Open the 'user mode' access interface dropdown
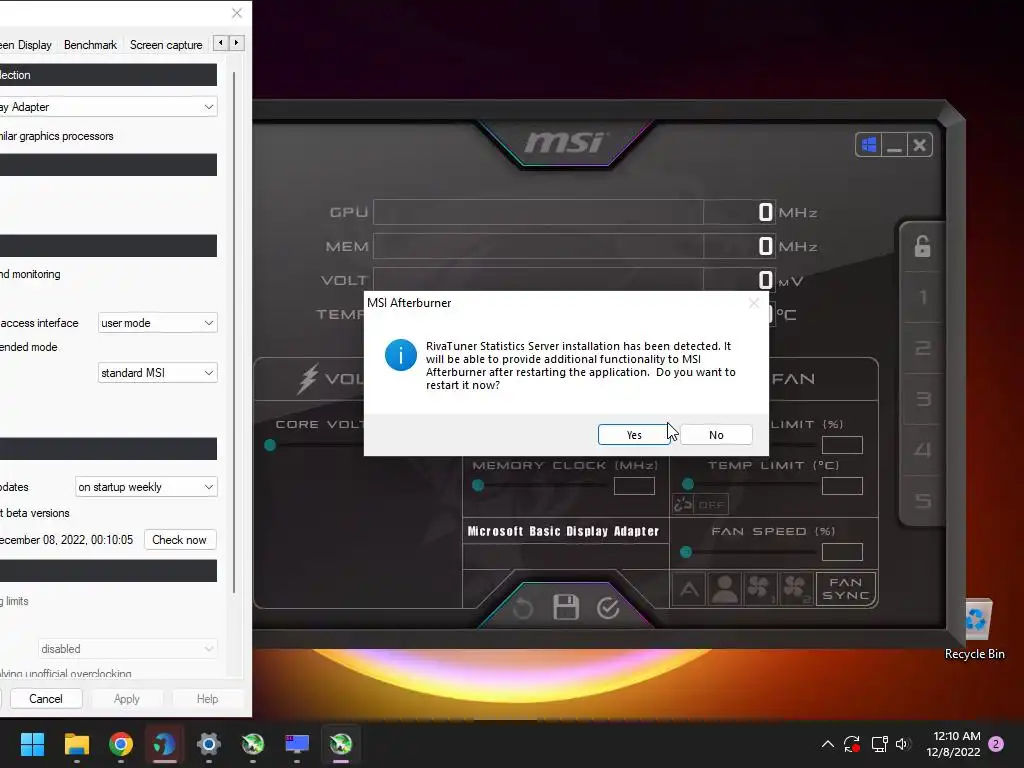Screen dimensions: 1024x768 [x=157, y=323]
